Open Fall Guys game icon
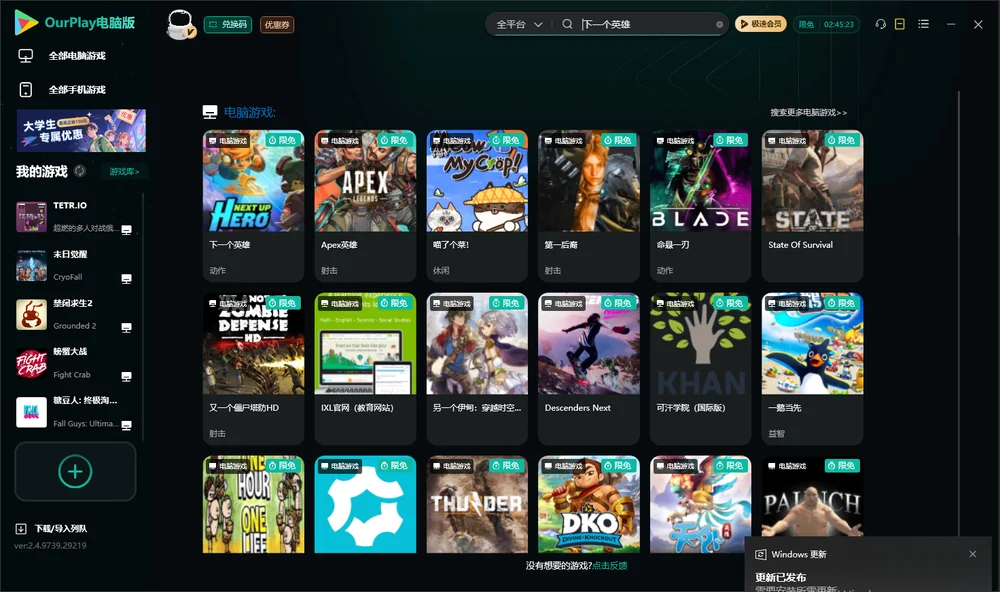Viewport: 1000px width, 592px height. tap(31, 412)
